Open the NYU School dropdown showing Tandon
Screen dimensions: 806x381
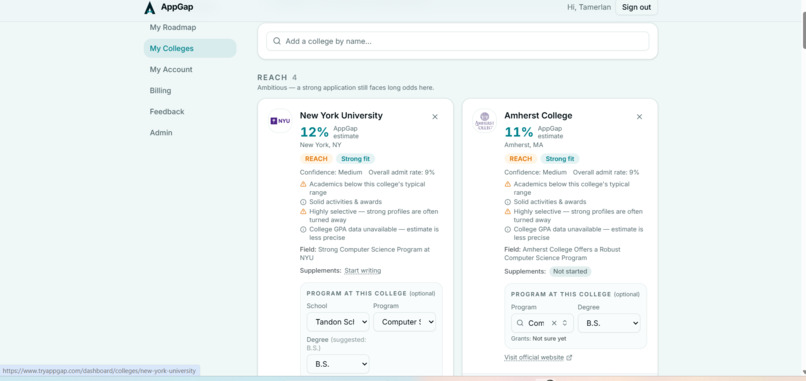(338, 322)
